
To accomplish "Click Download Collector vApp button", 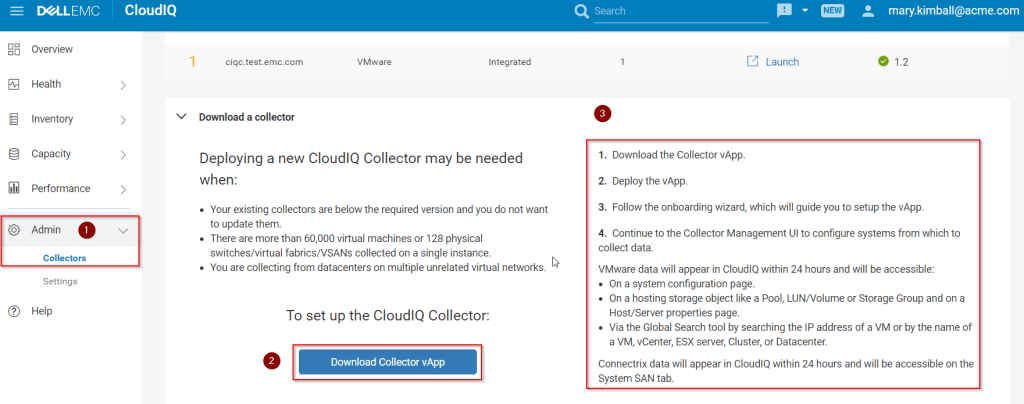I will [x=388, y=362].
